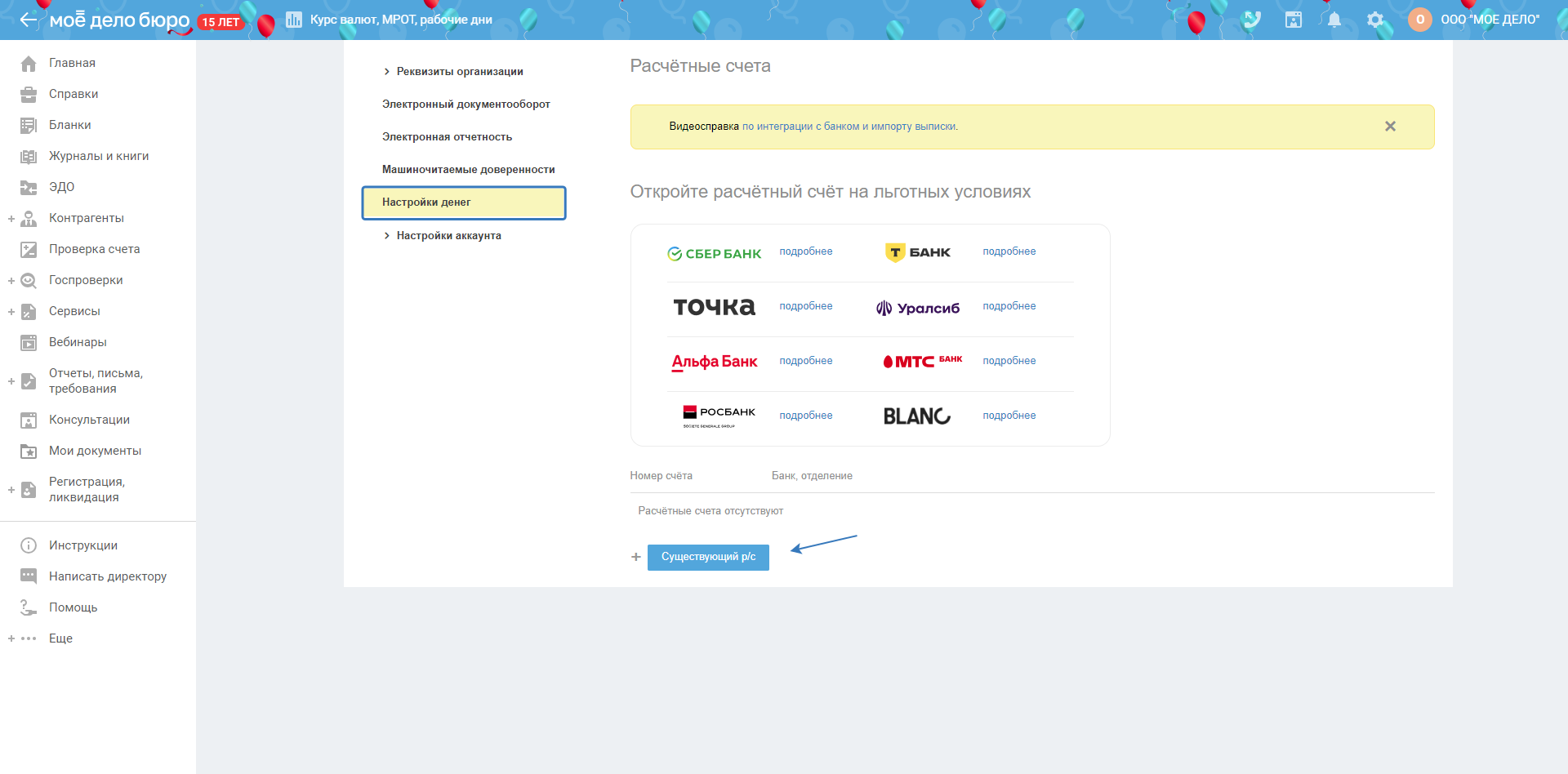
Task: Click подробнее next to Росбанк
Action: [x=806, y=416]
